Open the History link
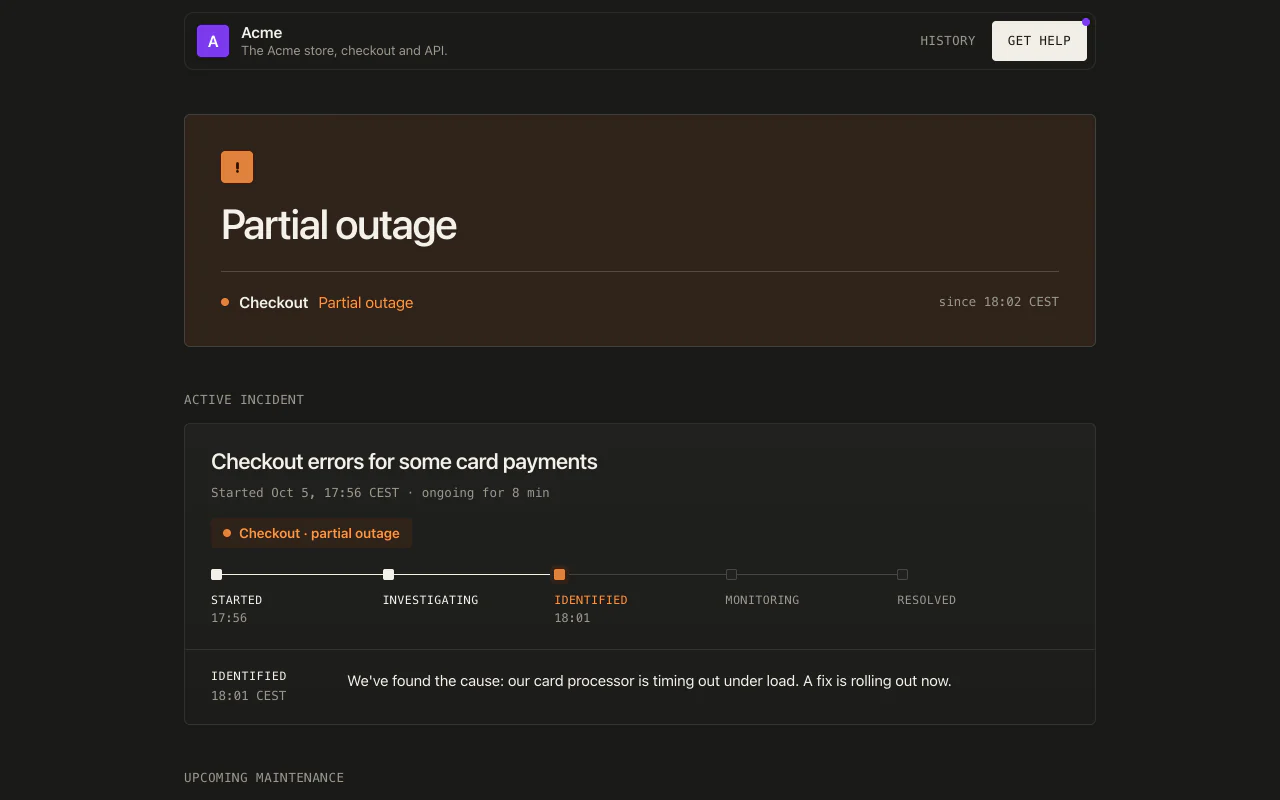 (948, 41)
